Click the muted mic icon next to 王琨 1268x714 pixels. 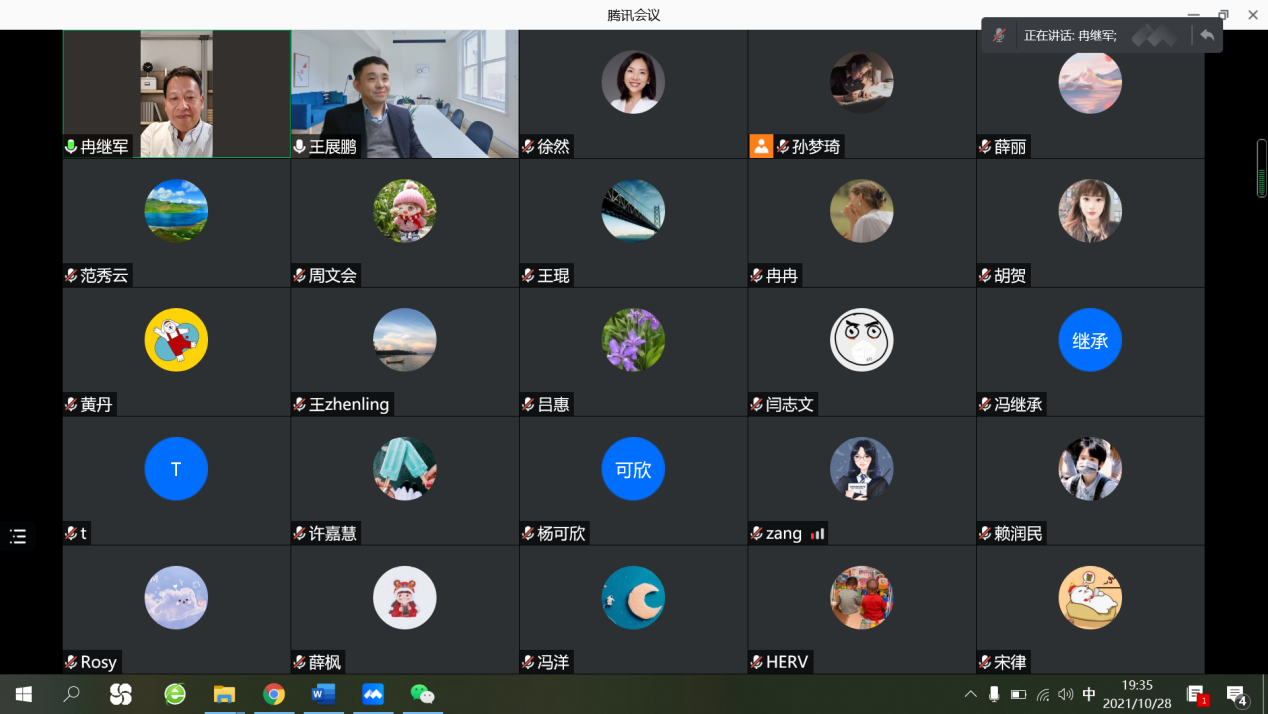coord(528,276)
